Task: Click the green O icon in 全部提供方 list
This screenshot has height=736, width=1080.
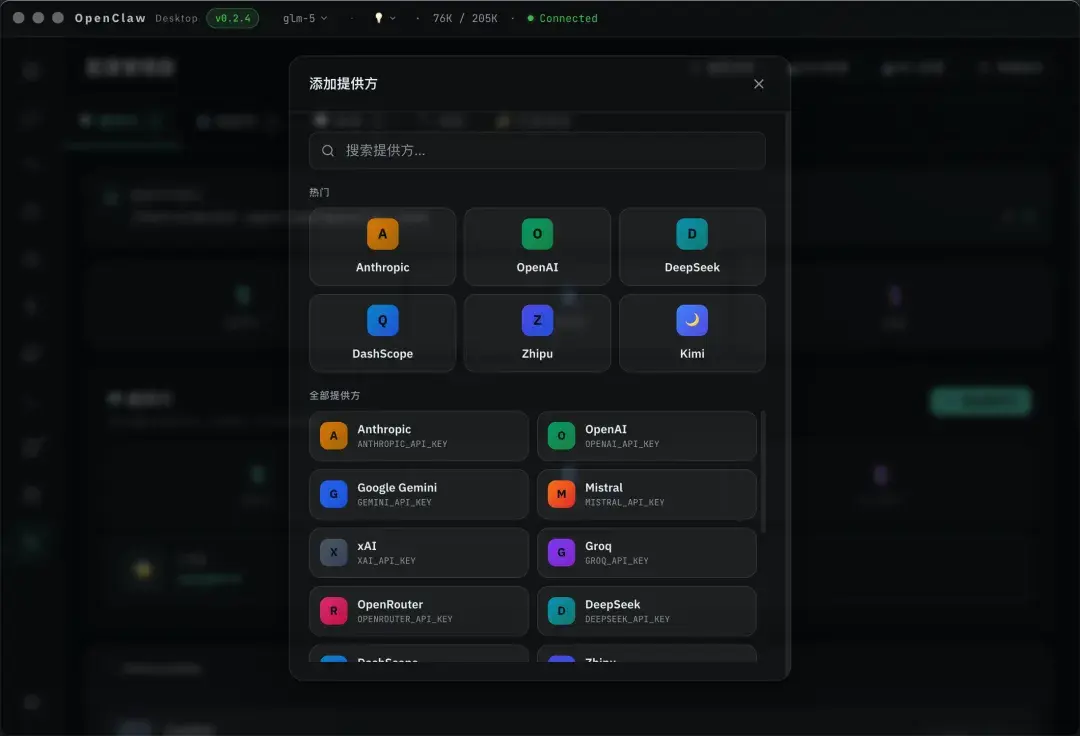Action: (x=561, y=436)
